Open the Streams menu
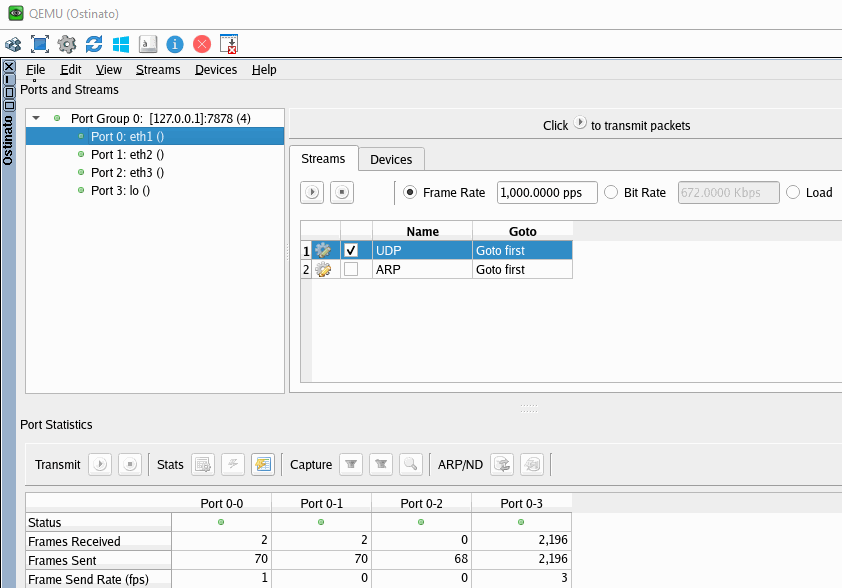The height and width of the screenshot is (588, 842). coord(158,70)
